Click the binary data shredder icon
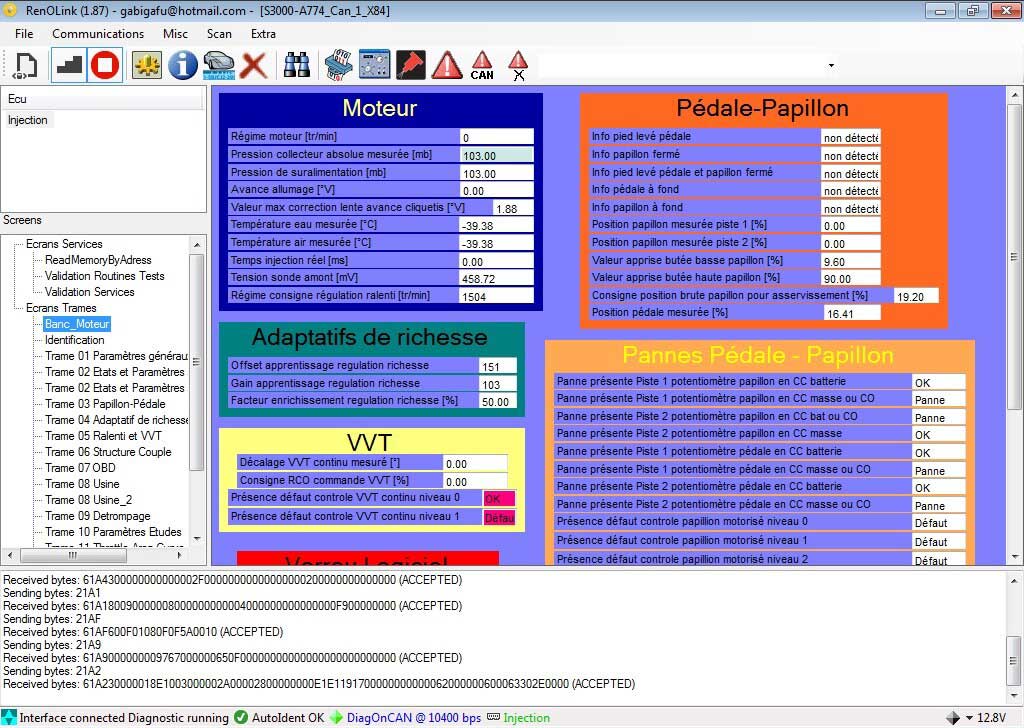The width and height of the screenshot is (1024, 728). 339,65
